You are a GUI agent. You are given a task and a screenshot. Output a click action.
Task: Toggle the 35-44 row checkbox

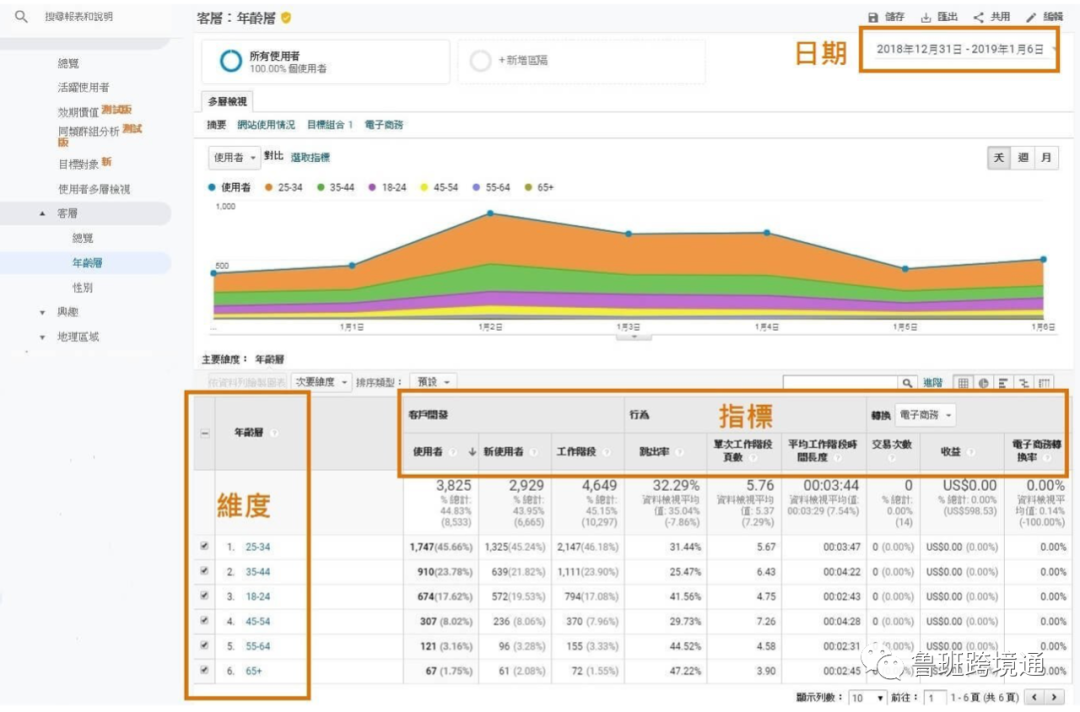pyautogui.click(x=205, y=571)
